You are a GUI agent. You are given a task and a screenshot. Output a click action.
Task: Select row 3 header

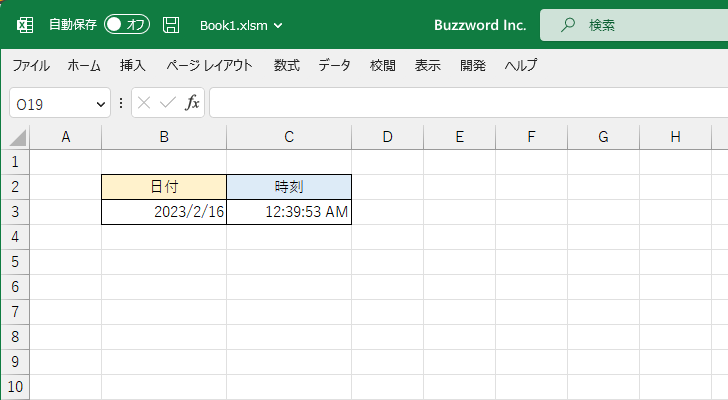coord(15,212)
